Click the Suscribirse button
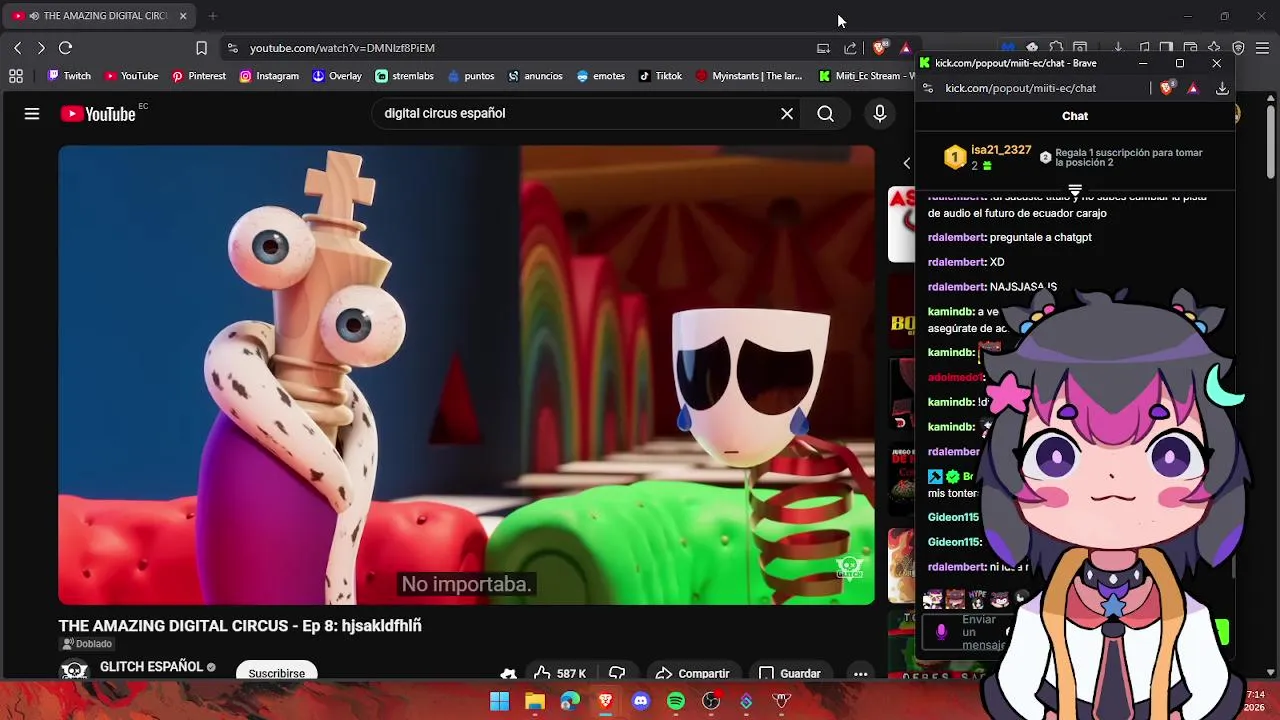The image size is (1280, 720). pos(277,672)
